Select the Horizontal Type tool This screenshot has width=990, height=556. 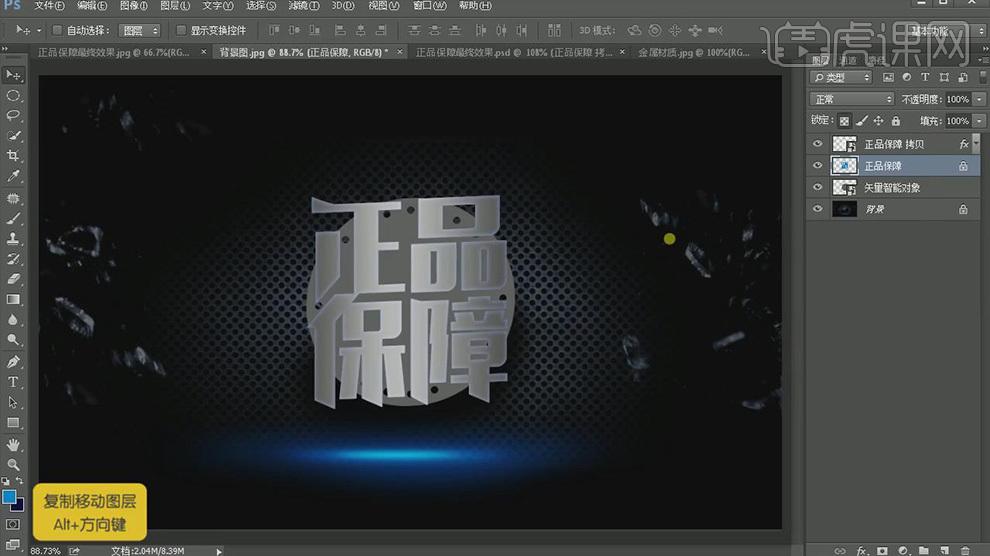13,382
